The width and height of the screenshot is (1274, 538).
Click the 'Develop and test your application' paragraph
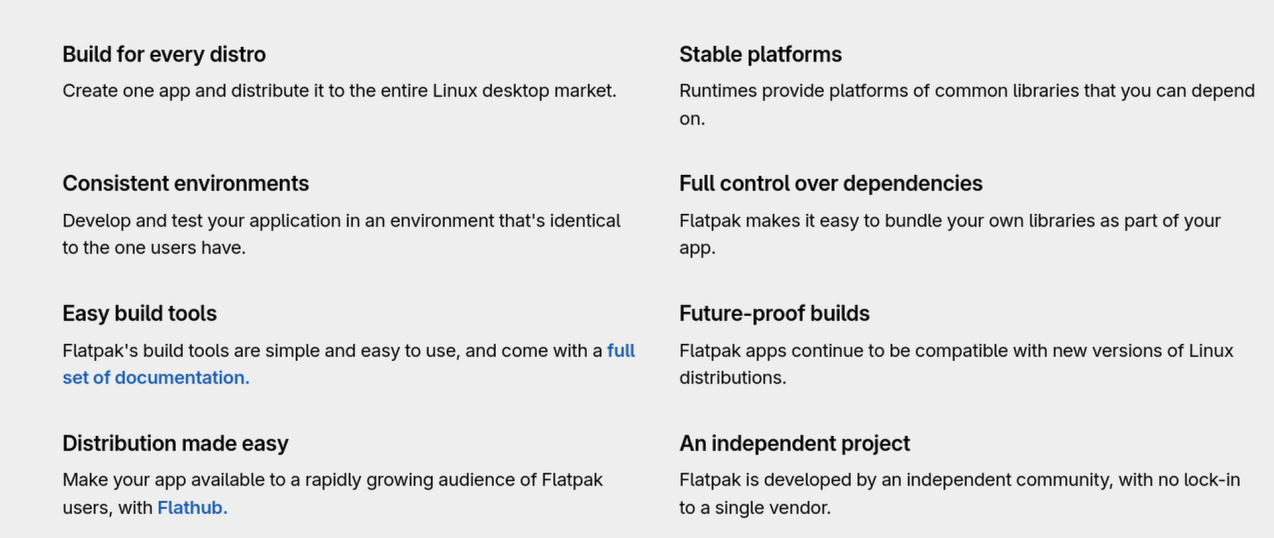[342, 234]
